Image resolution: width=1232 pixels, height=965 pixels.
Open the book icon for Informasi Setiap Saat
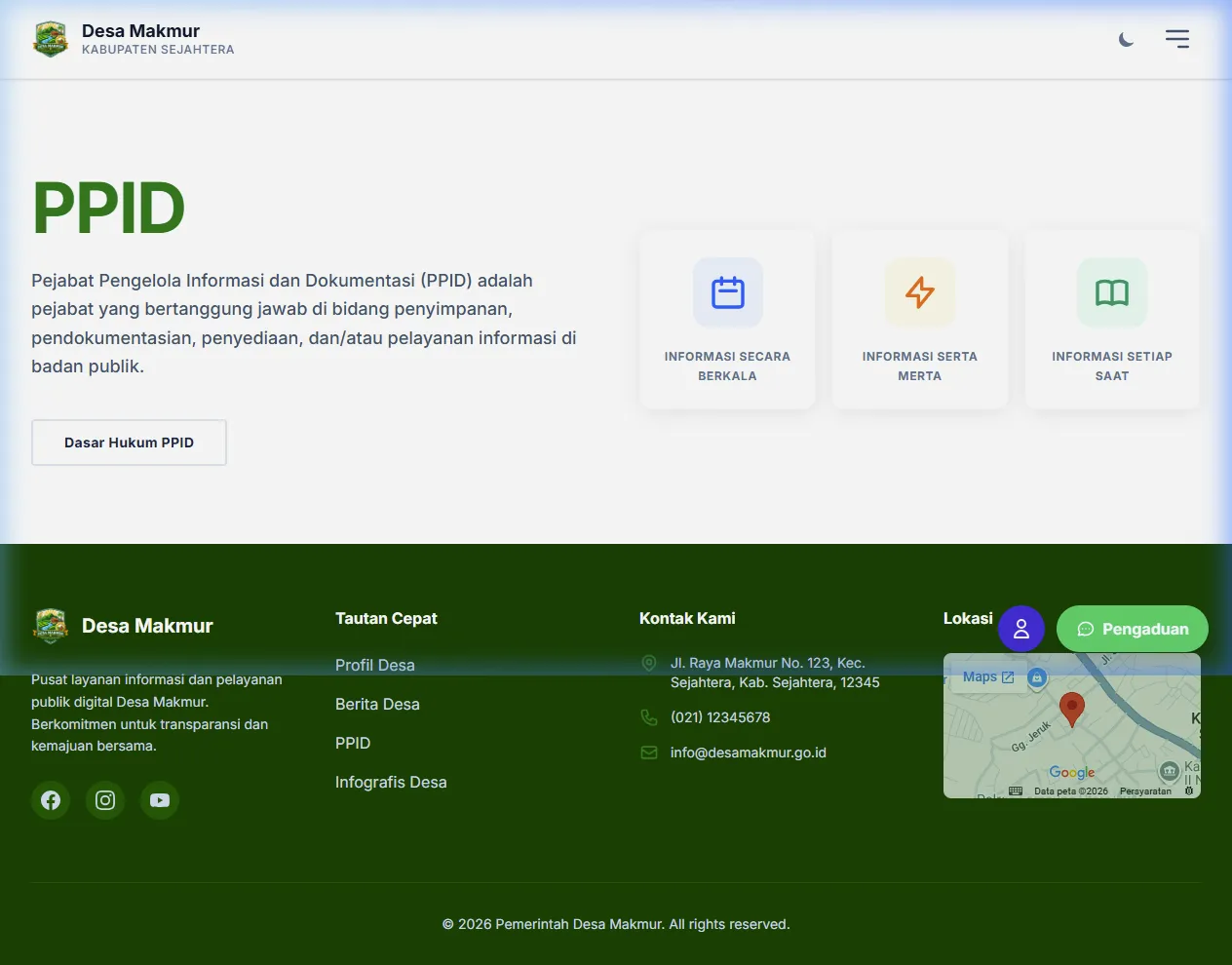point(1111,292)
